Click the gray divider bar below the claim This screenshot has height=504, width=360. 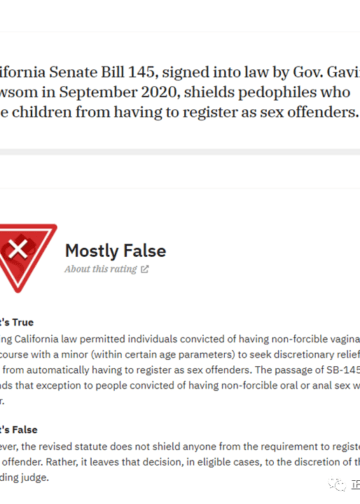click(180, 152)
